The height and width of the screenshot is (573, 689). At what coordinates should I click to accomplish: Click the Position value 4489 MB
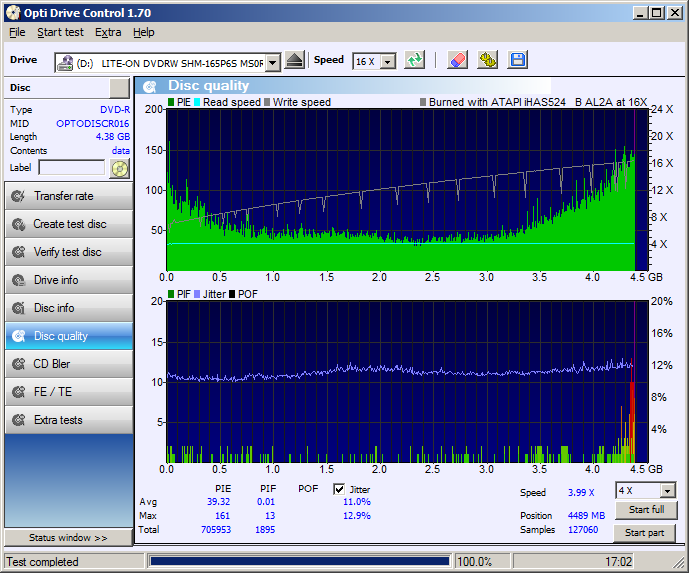click(x=586, y=515)
